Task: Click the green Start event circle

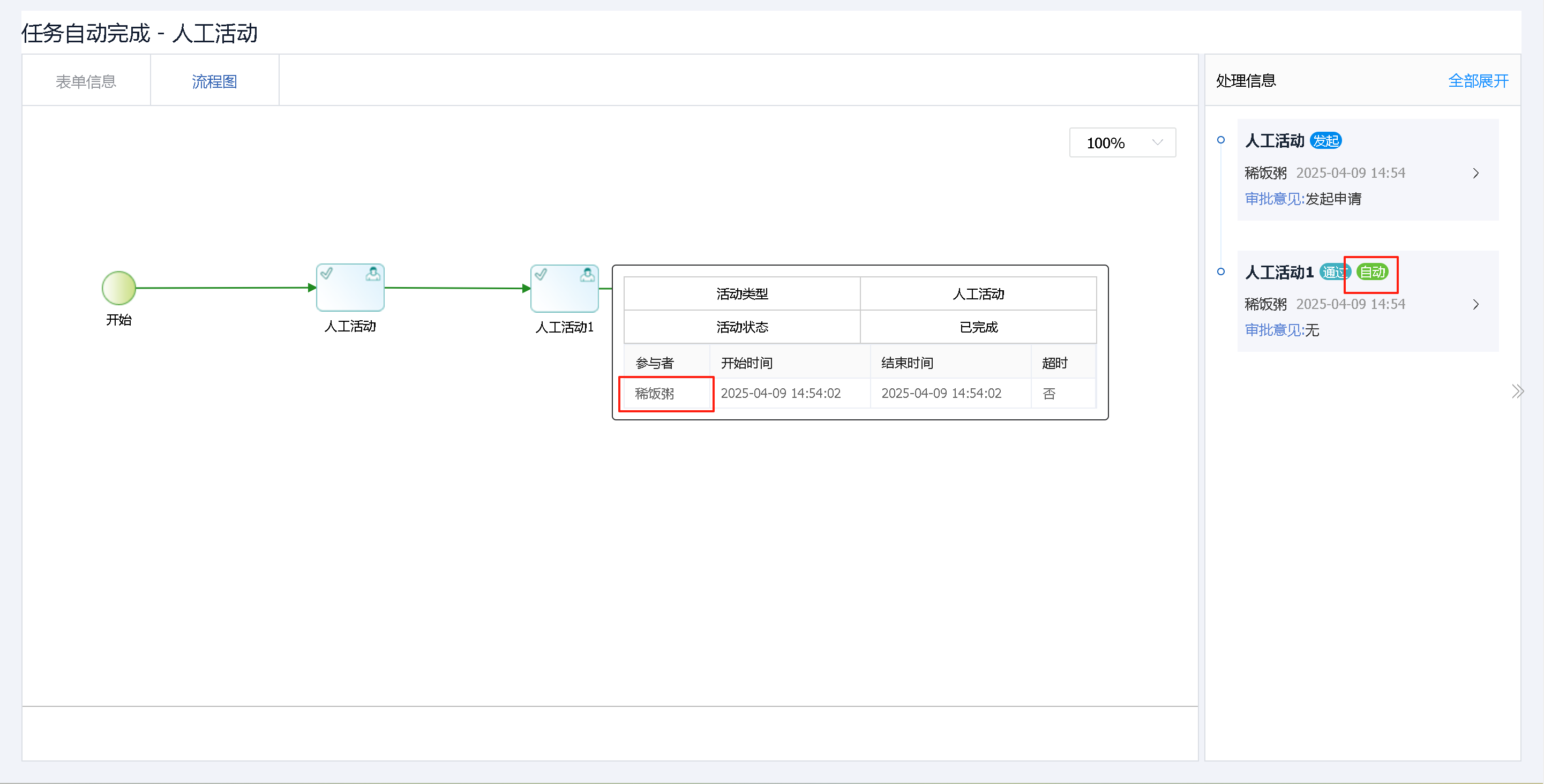Action: 119,288
